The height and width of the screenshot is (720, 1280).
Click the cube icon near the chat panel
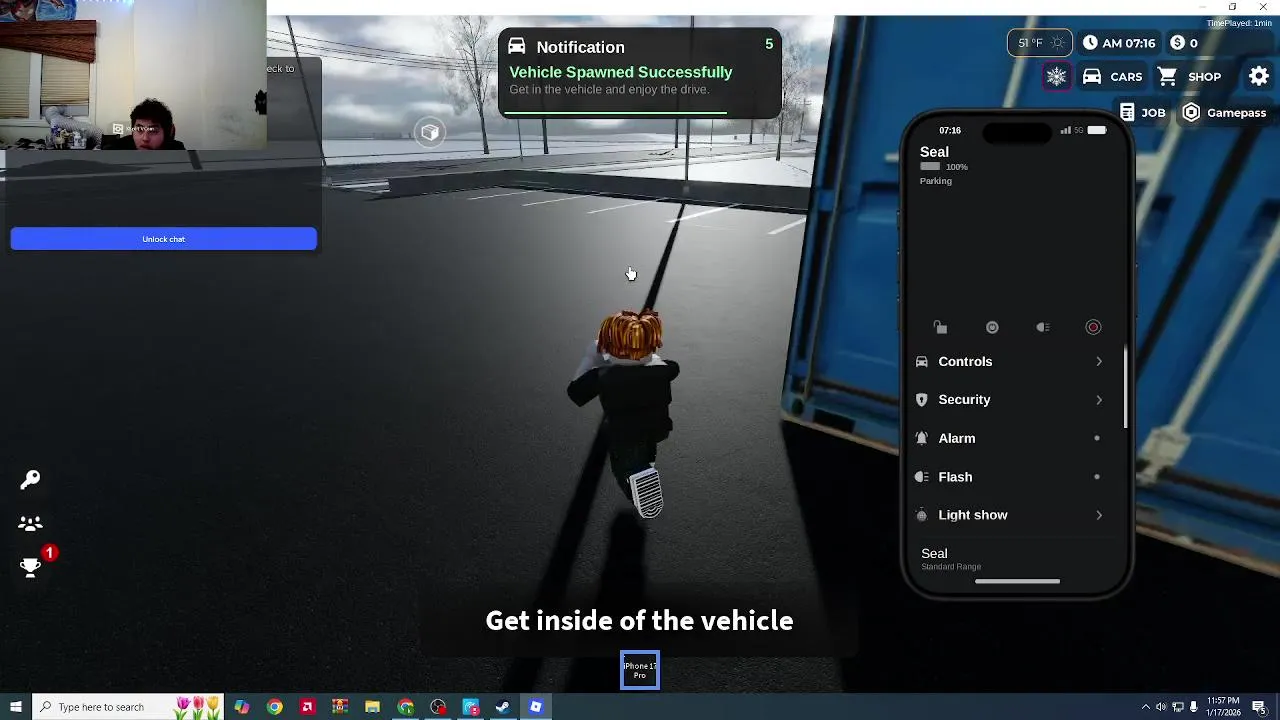(430, 132)
